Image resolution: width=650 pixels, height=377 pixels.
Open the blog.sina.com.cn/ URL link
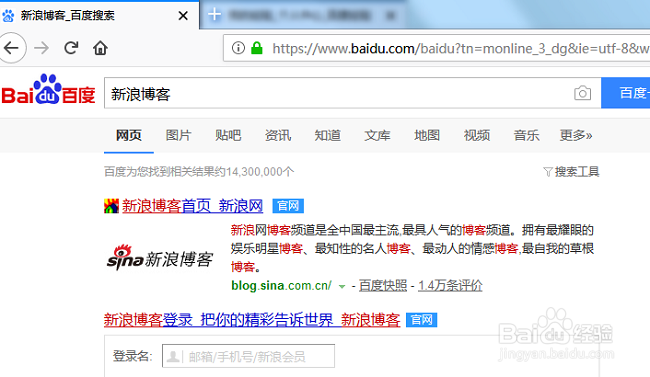(x=281, y=285)
